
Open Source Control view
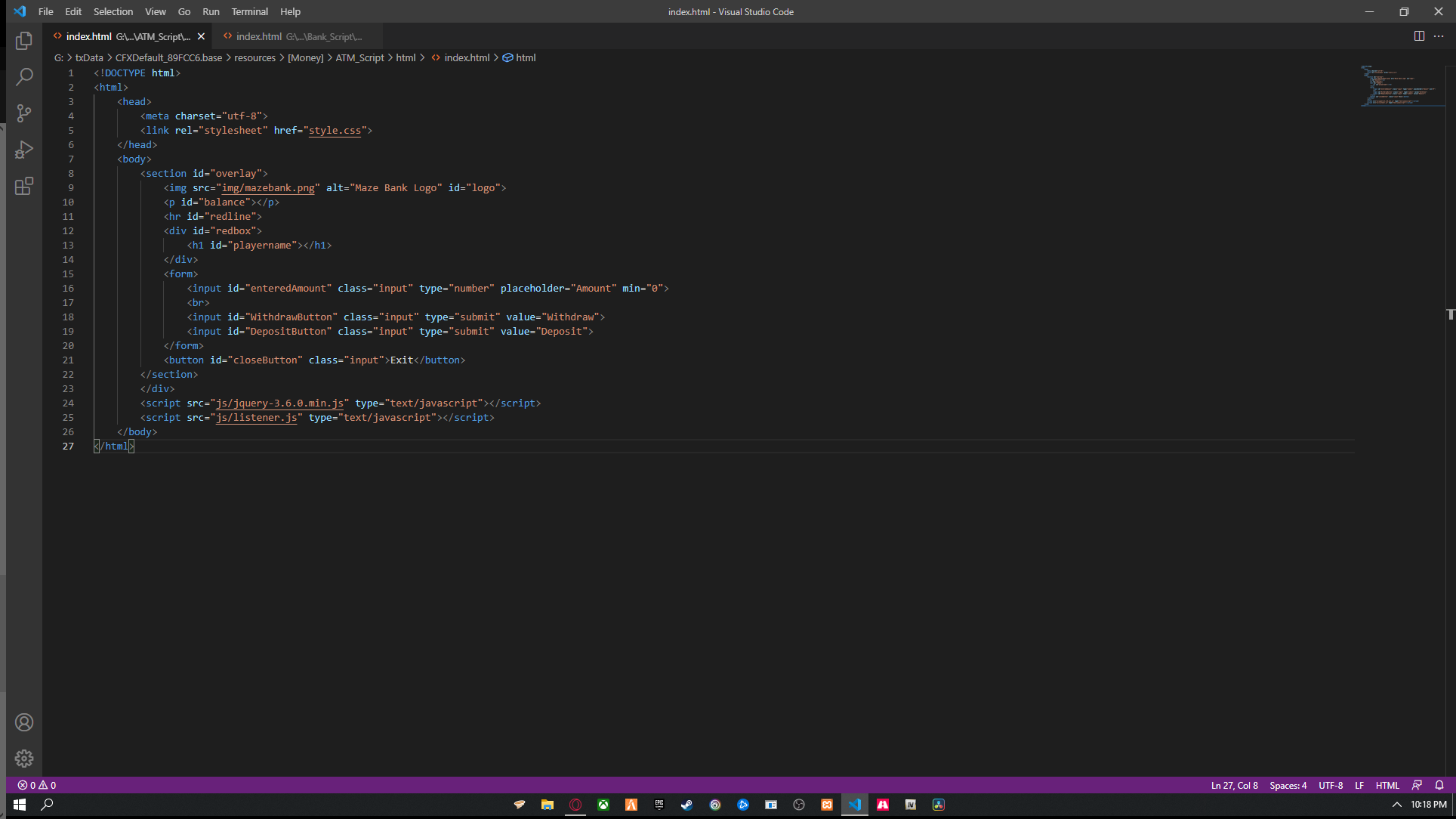click(24, 113)
